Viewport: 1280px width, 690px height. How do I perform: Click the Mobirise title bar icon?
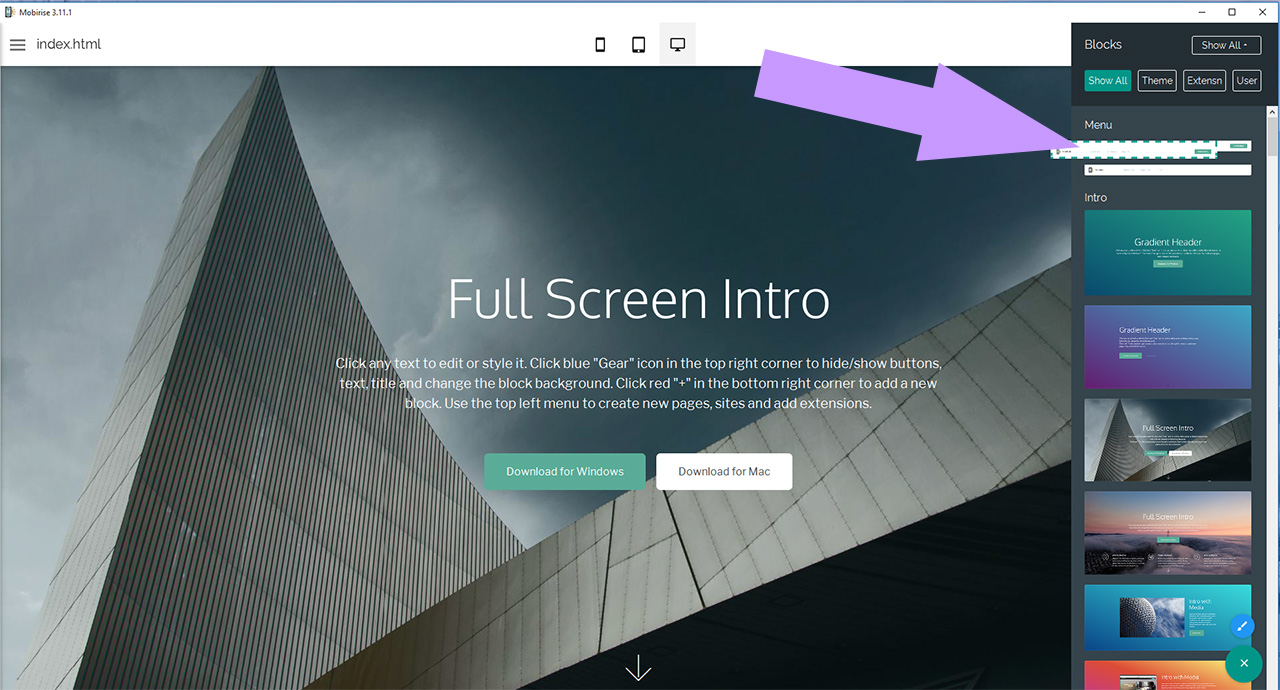(x=8, y=11)
